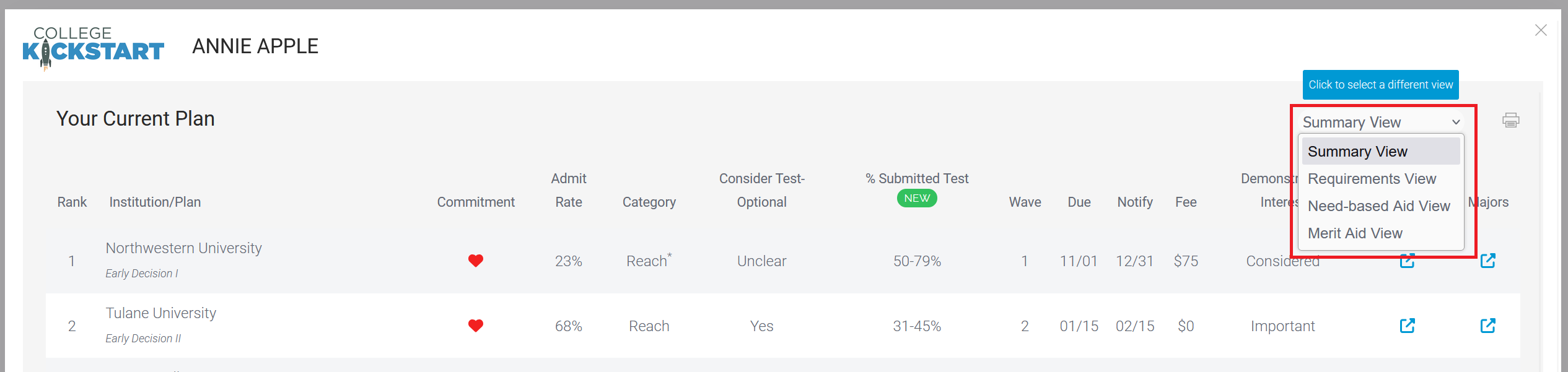This screenshot has width=1568, height=372.
Task: Click the green NEW badge
Action: pyautogui.click(x=916, y=199)
